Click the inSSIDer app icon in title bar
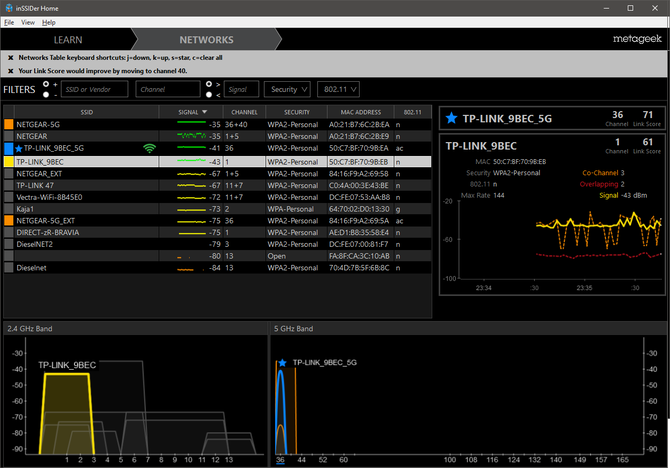 coord(9,8)
